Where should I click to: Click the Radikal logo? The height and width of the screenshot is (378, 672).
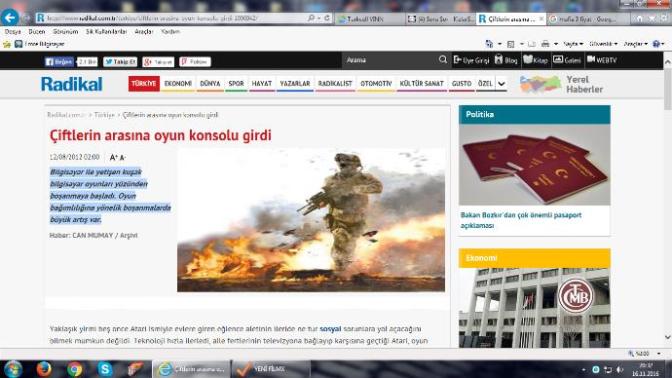pos(72,84)
